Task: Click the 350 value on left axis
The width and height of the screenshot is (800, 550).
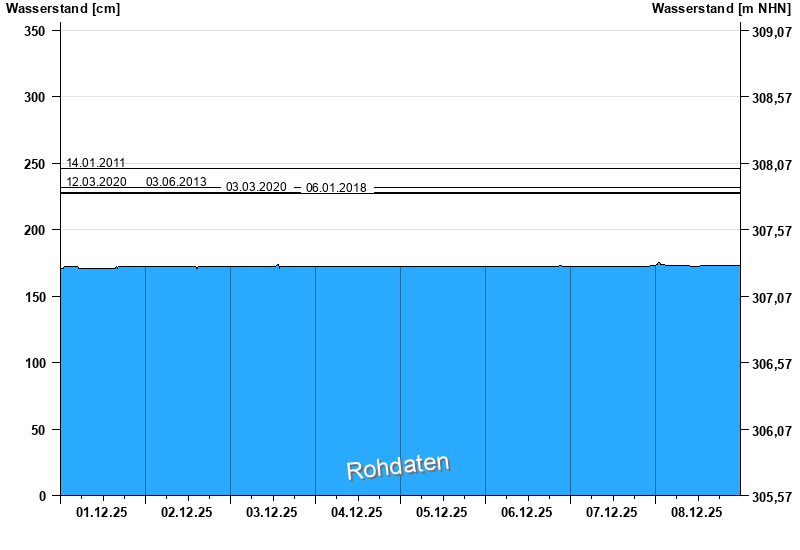Action: tap(35, 31)
